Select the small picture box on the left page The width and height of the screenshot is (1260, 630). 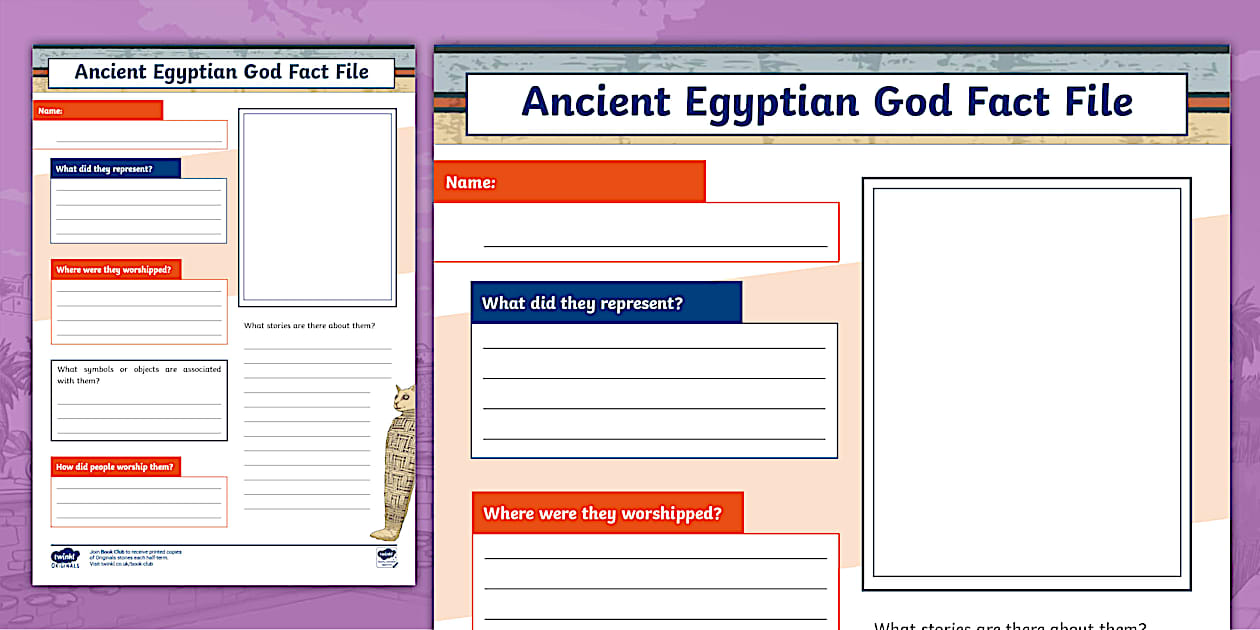(x=317, y=207)
